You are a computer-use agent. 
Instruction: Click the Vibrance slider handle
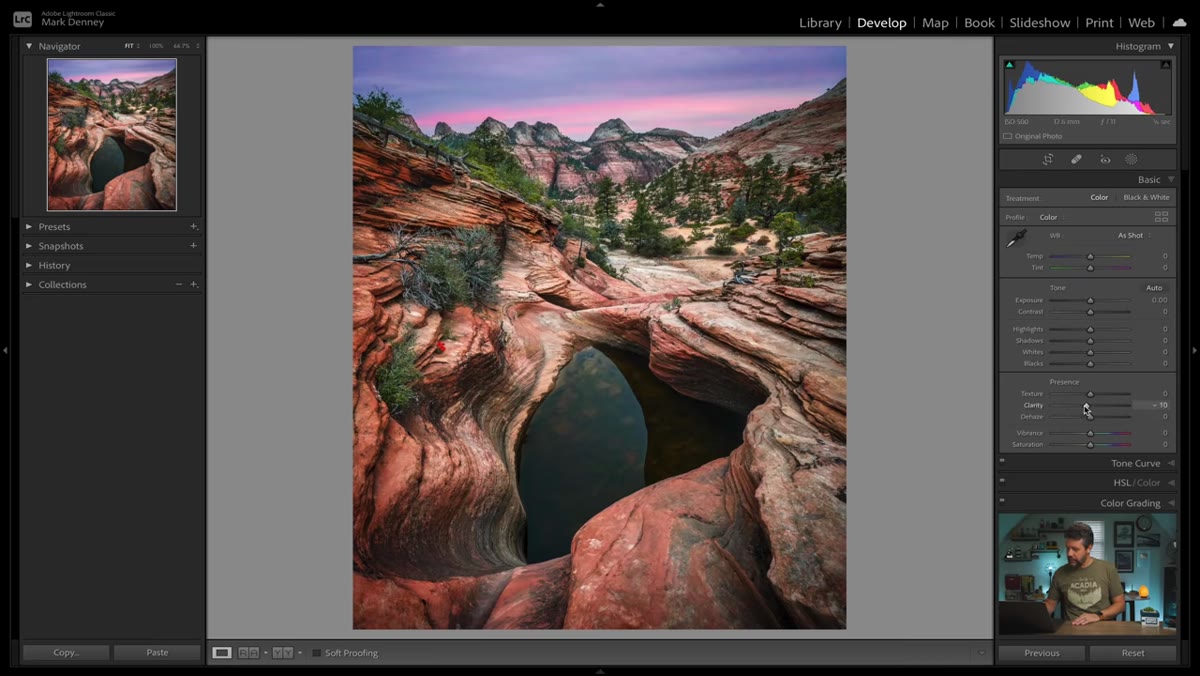pos(1090,433)
